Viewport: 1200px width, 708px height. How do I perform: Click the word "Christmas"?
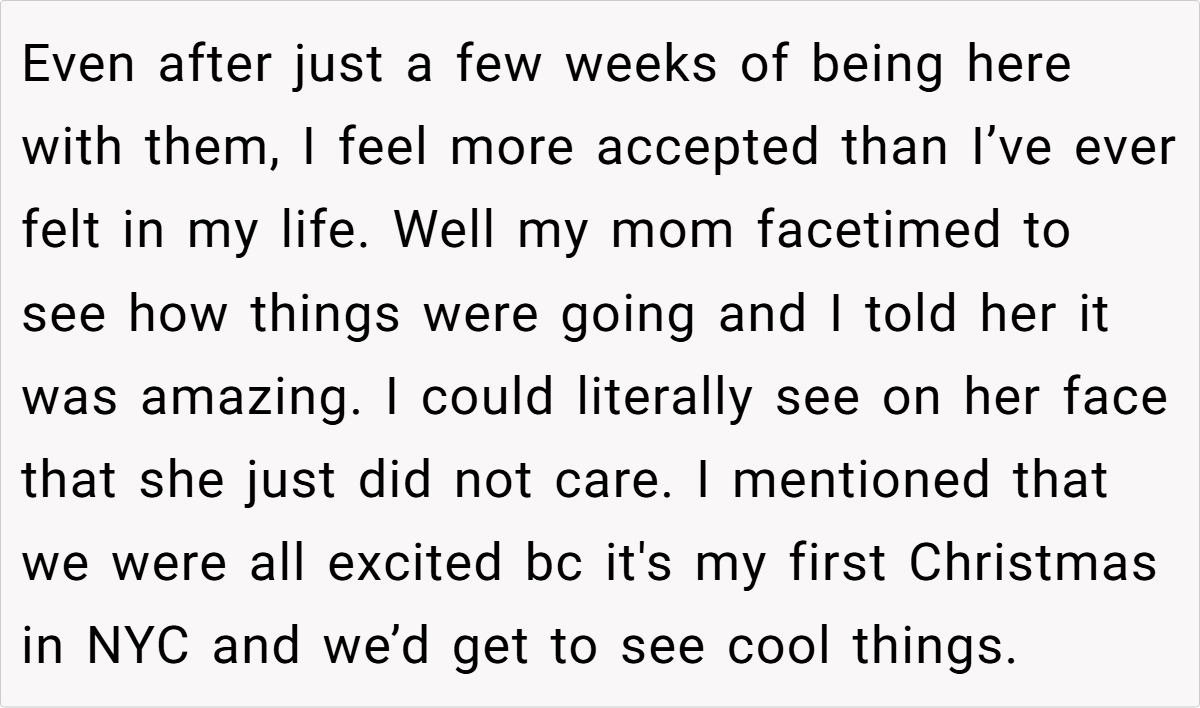(x=1032, y=563)
